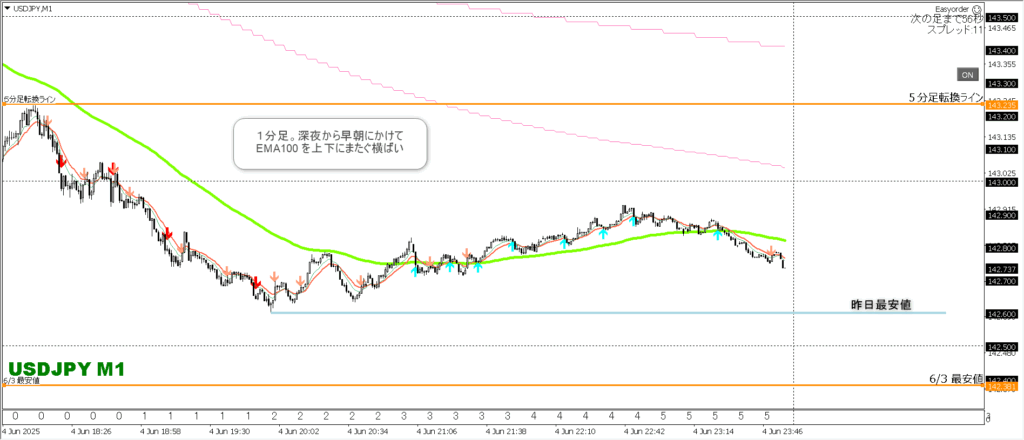Click the large green USDJPY M1 text
This screenshot has width=1024, height=440.
(x=66, y=370)
